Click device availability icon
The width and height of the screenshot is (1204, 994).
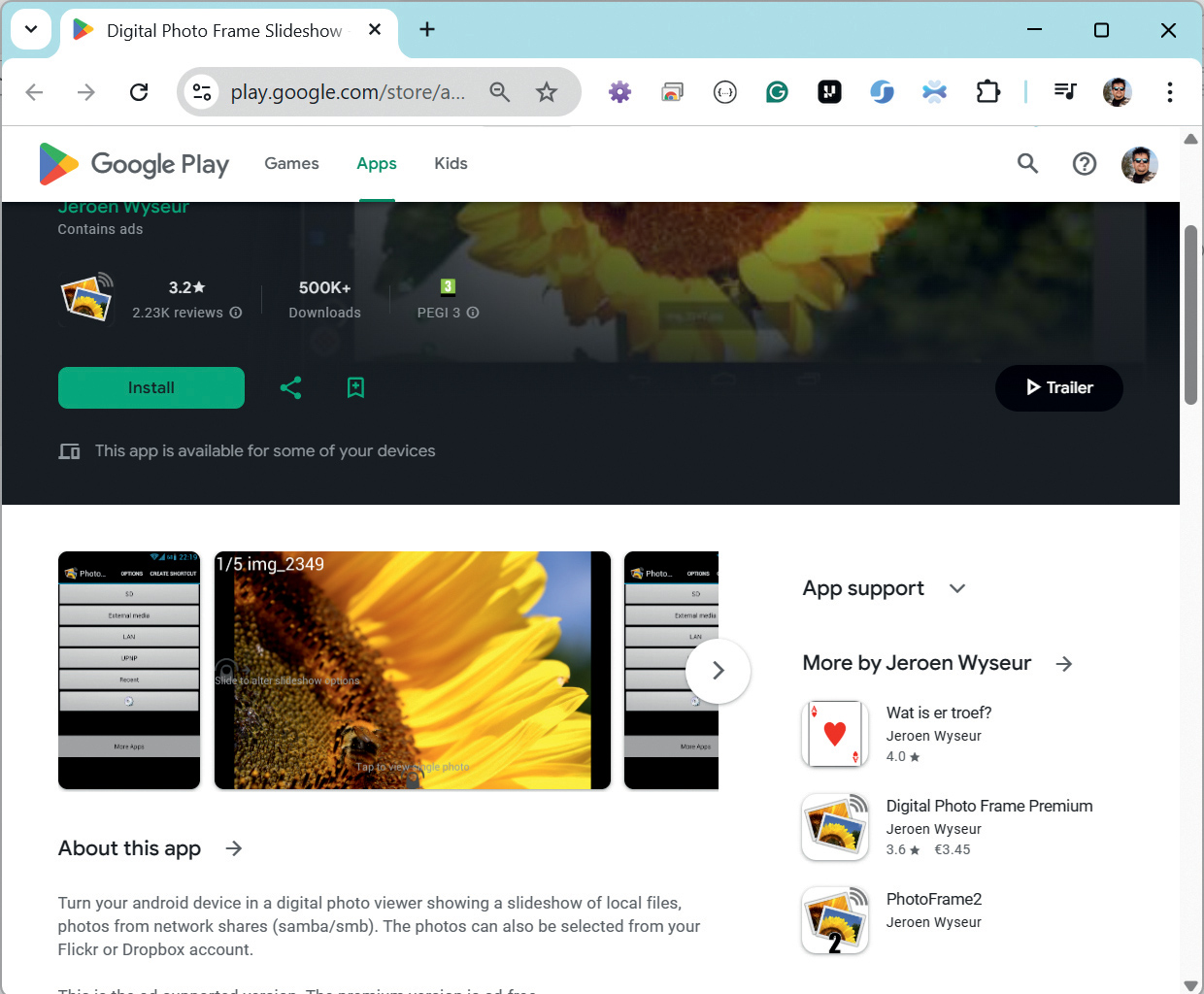[69, 451]
